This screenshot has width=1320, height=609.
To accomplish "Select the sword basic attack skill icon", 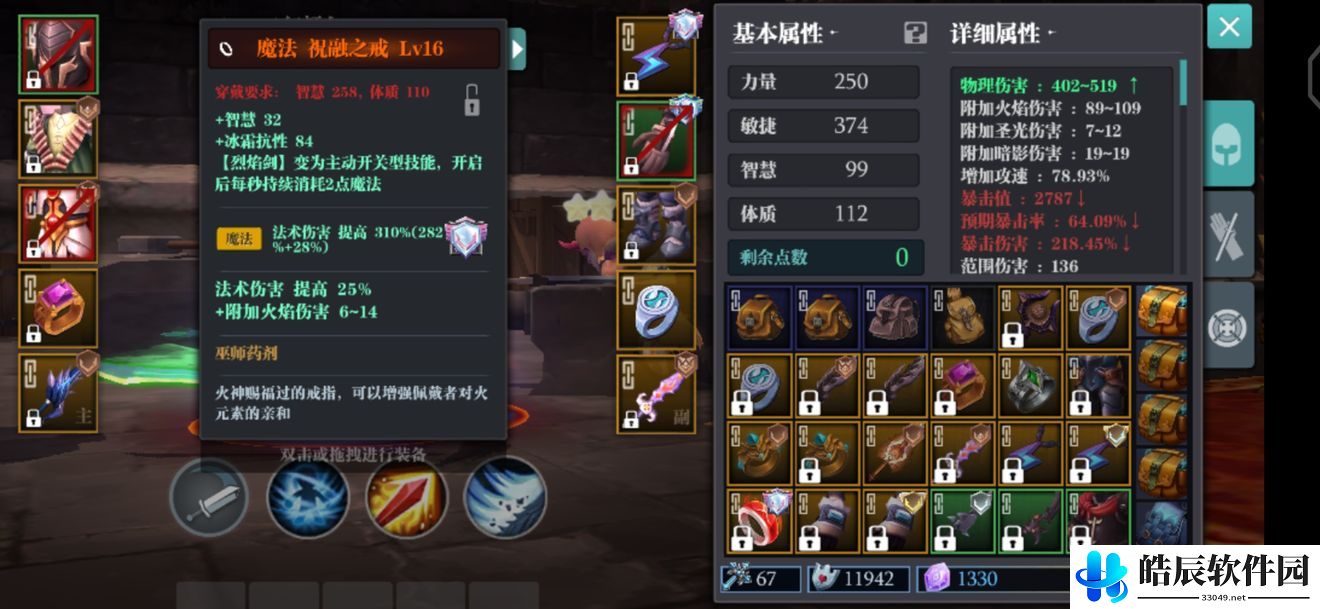I will point(208,496).
